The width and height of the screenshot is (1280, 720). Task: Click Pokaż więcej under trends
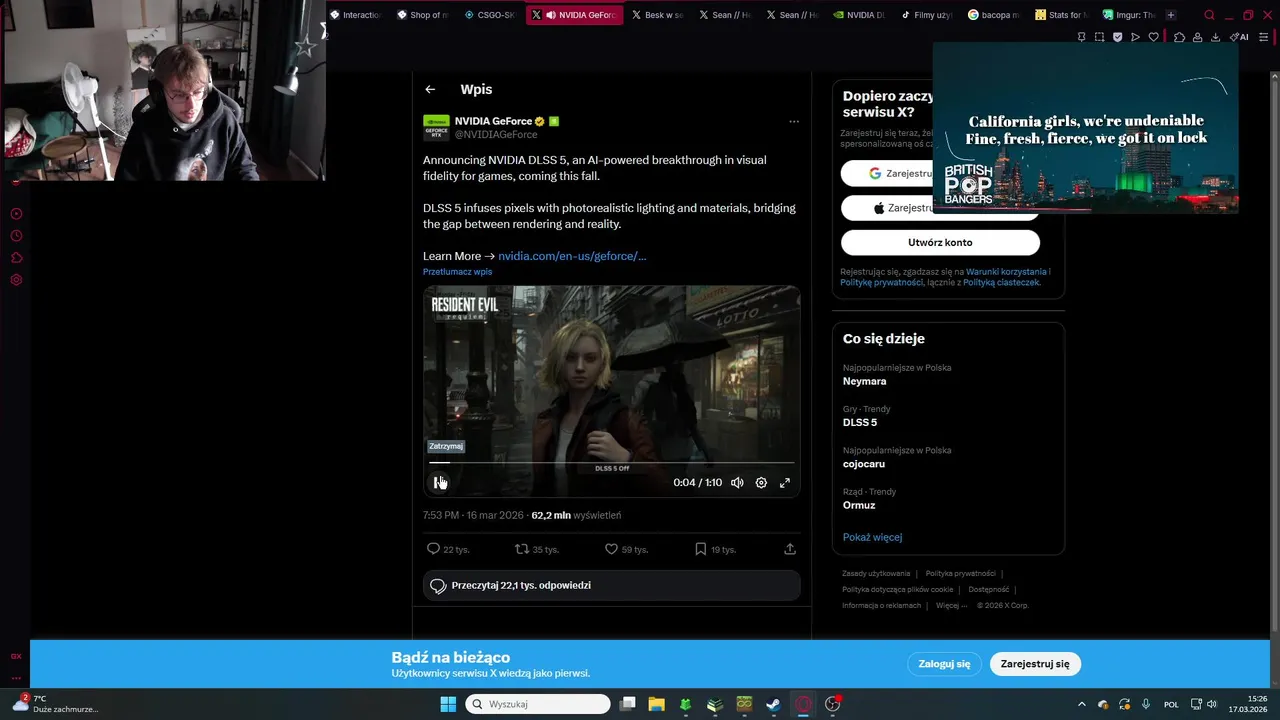pyautogui.click(x=872, y=537)
